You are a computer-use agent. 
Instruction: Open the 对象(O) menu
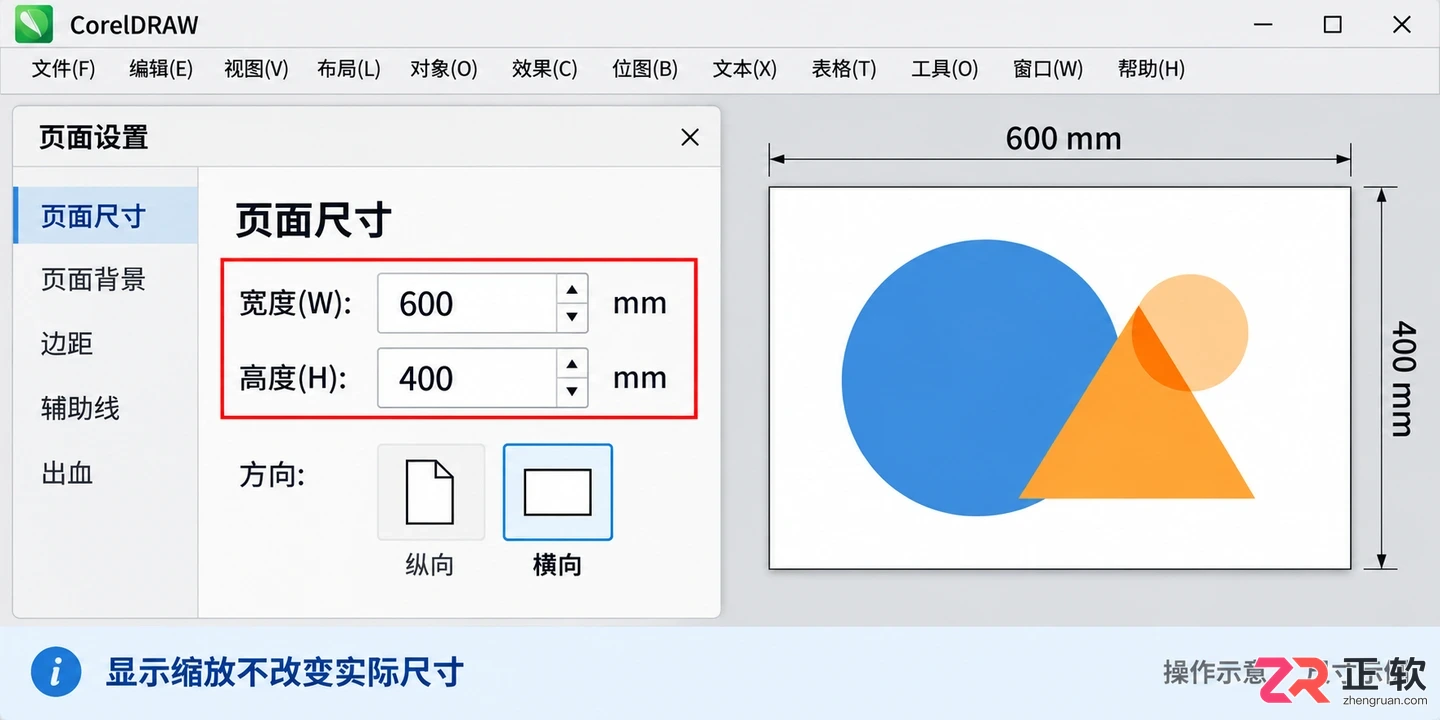444,69
